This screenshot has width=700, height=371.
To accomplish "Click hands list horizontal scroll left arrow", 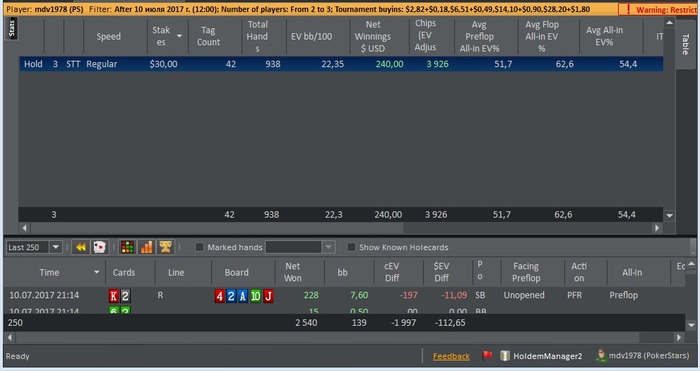I will 9,338.
